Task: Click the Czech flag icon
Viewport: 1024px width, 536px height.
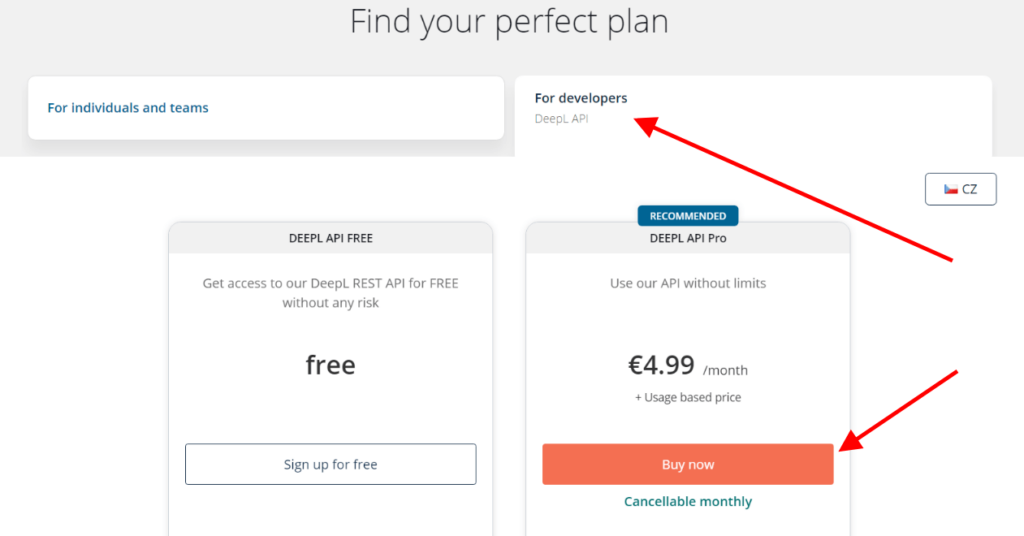Action: click(951, 189)
